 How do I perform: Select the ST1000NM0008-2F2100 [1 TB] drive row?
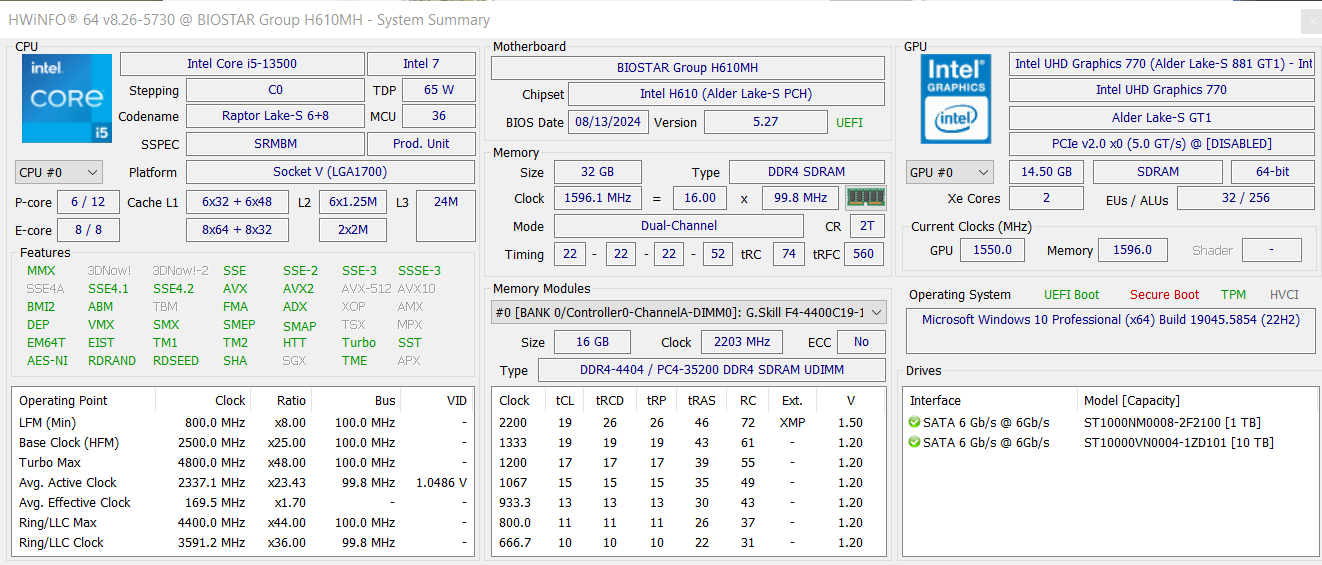click(1110, 422)
